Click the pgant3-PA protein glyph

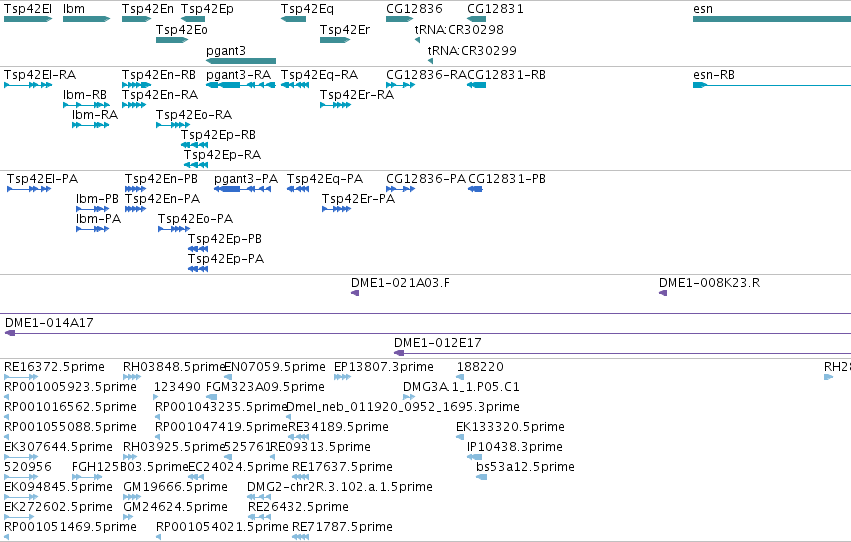[x=243, y=189]
